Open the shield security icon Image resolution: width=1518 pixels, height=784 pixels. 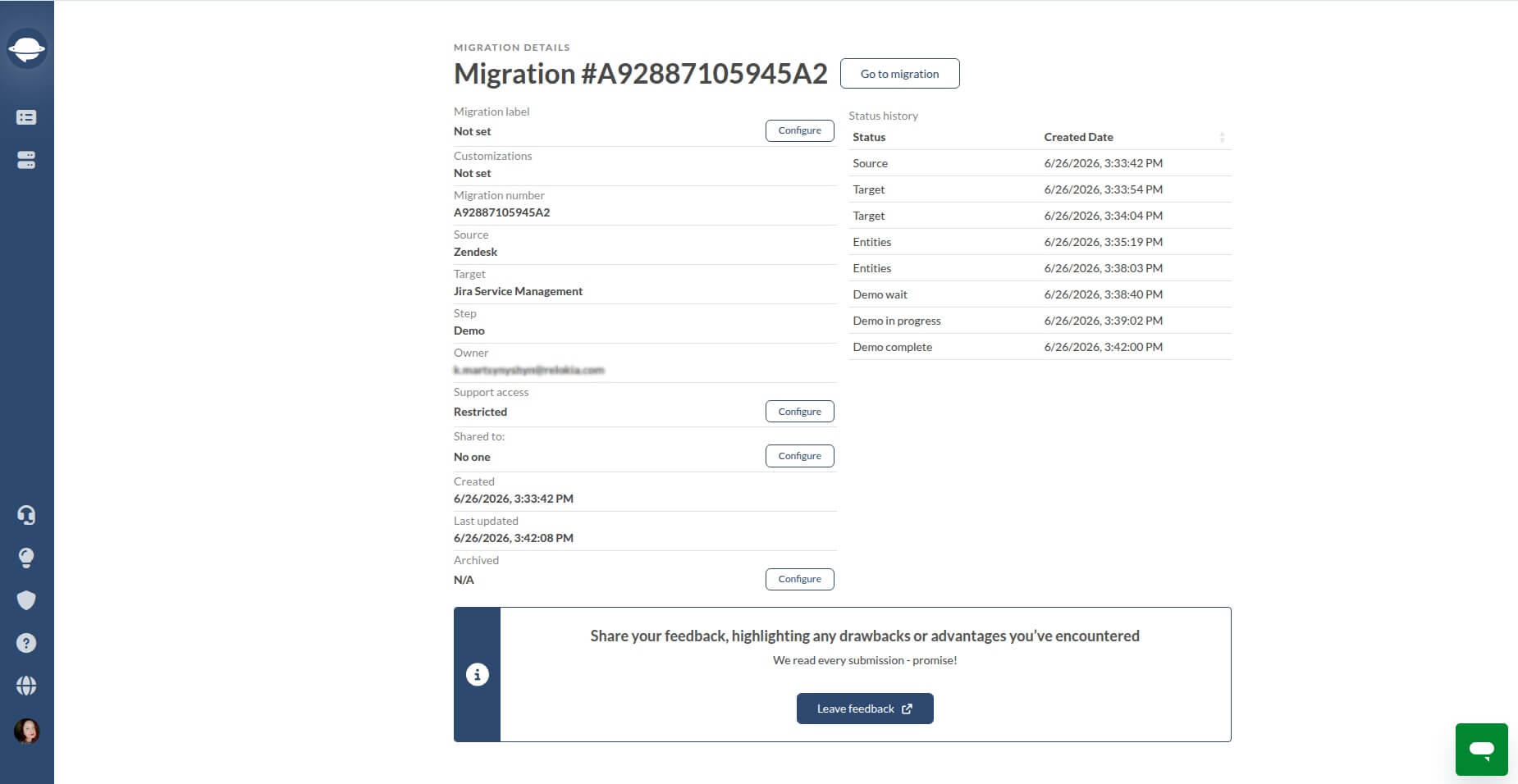tap(26, 600)
